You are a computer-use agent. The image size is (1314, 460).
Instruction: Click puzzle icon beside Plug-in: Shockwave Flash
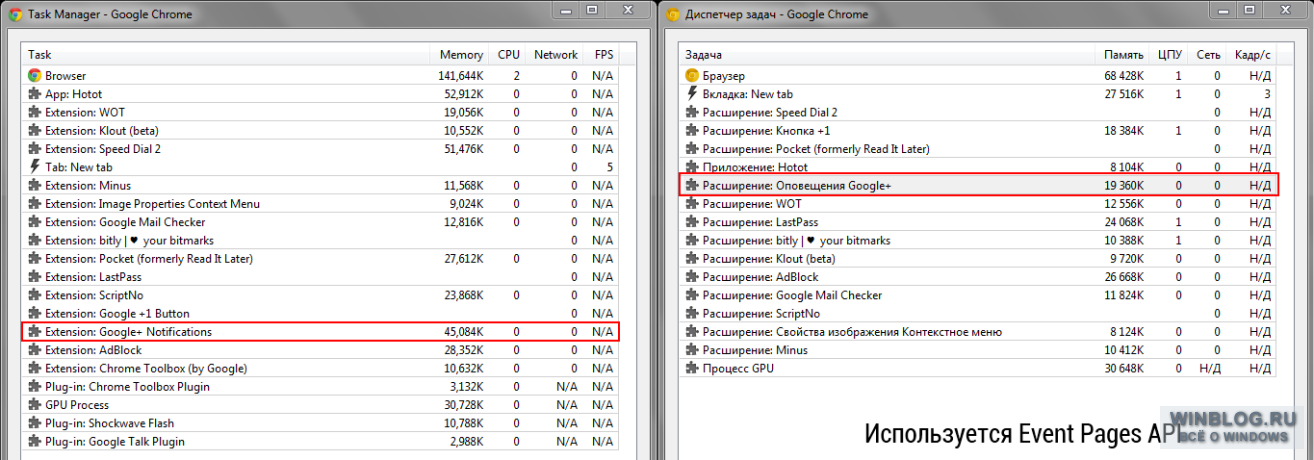tap(35, 423)
